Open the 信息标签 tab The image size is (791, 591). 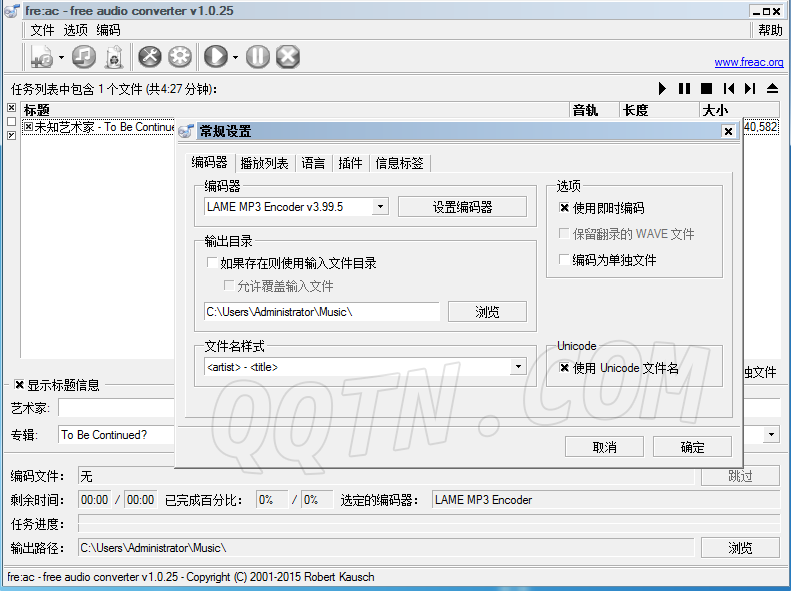tap(399, 163)
